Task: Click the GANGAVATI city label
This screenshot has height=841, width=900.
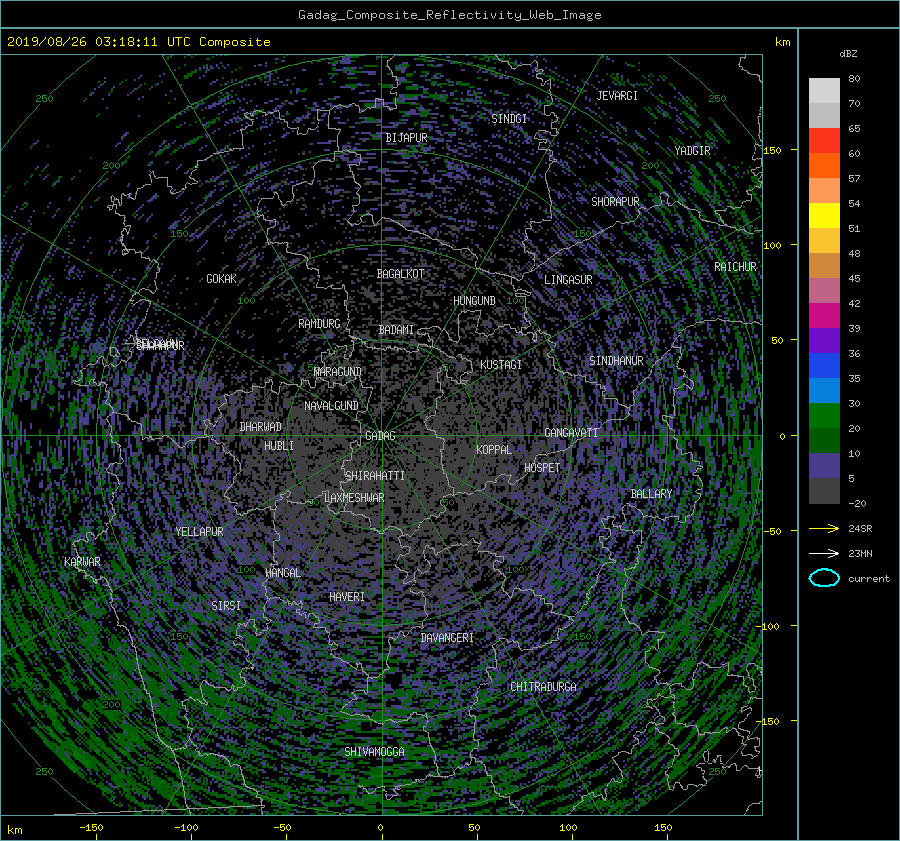Action: point(571,433)
